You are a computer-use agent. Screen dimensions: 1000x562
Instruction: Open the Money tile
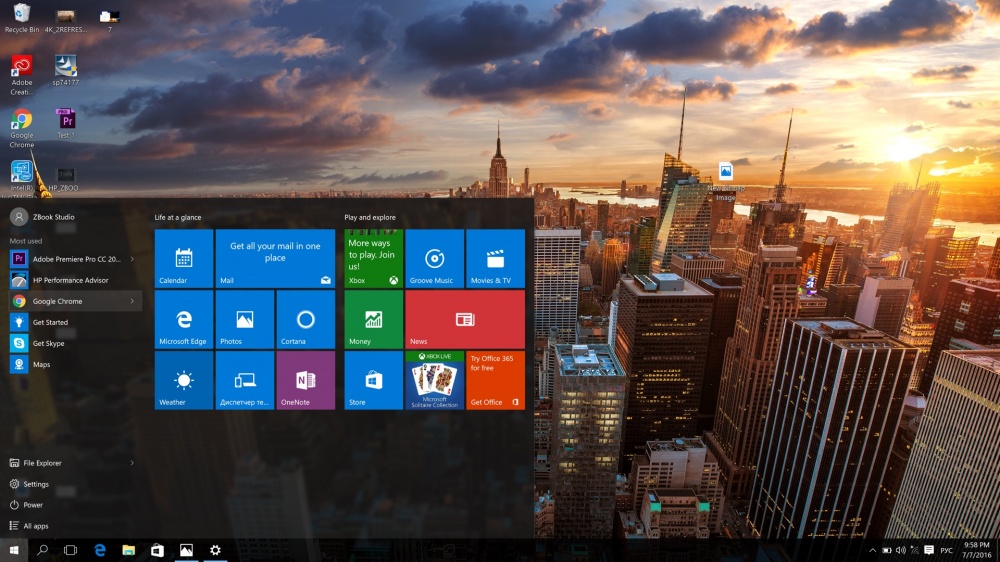373,320
